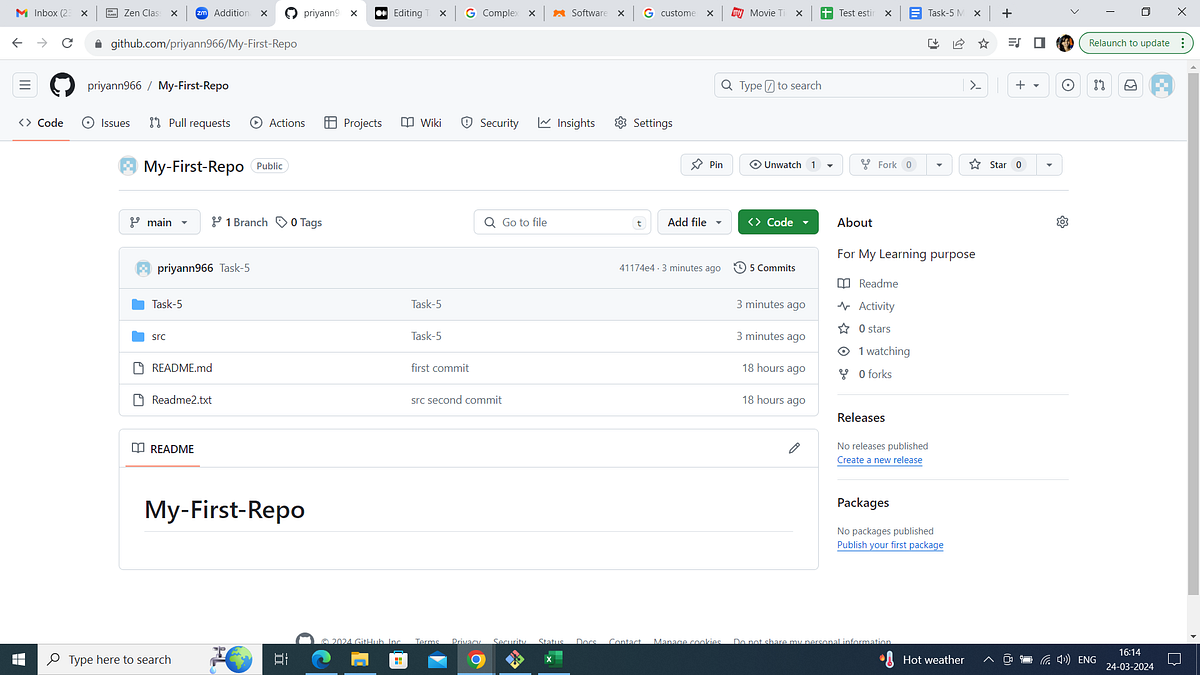Follow the Create a new release link

[x=879, y=459]
